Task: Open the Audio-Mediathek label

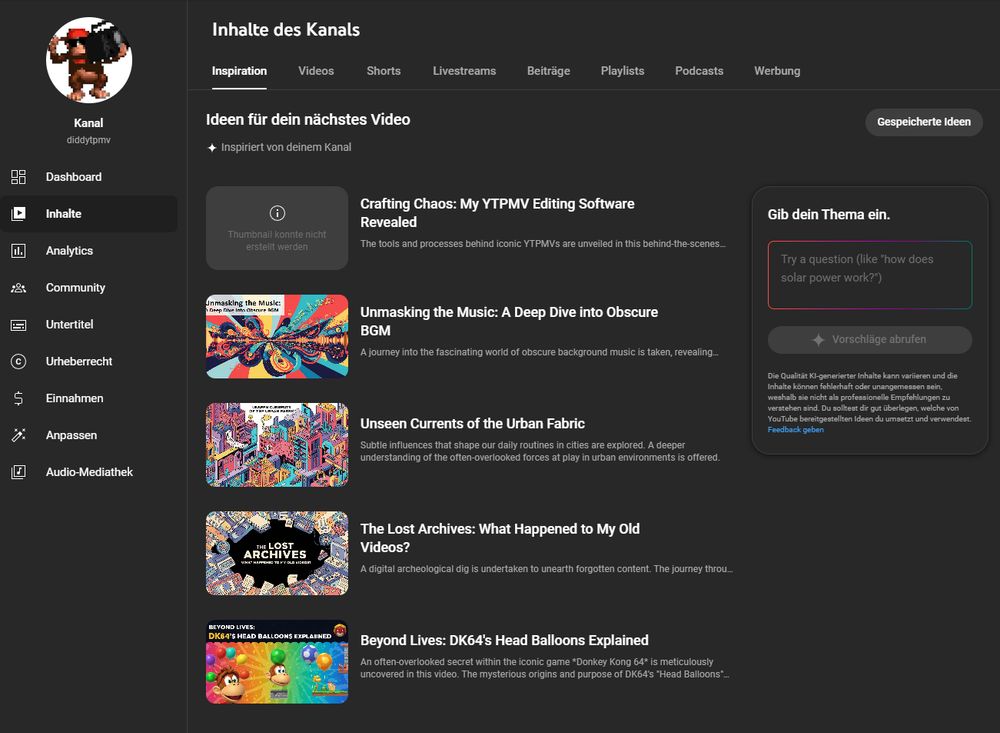Action: pos(89,472)
